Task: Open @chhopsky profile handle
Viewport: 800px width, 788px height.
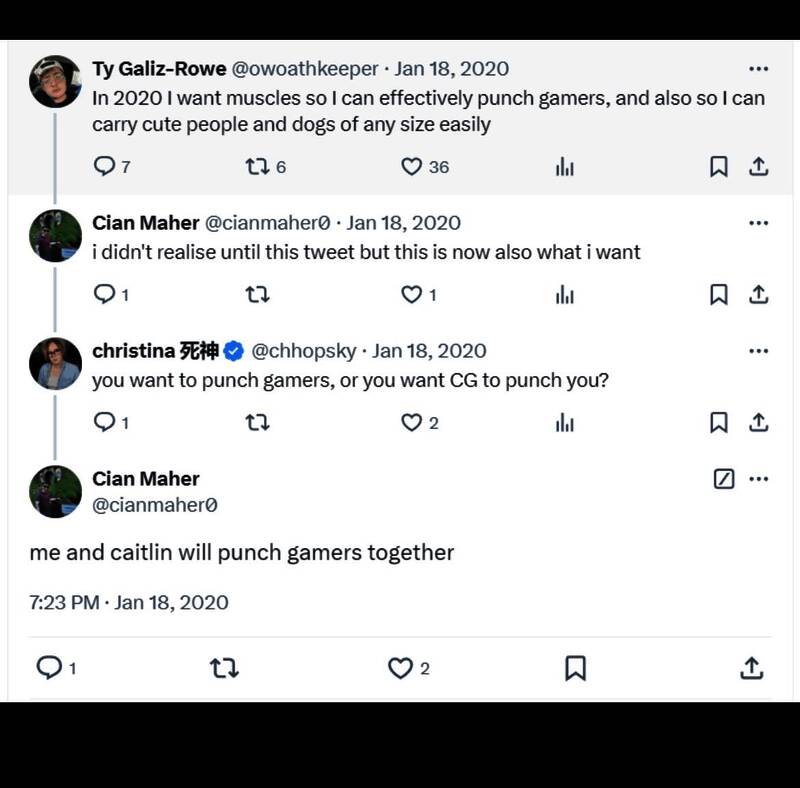Action: click(303, 351)
